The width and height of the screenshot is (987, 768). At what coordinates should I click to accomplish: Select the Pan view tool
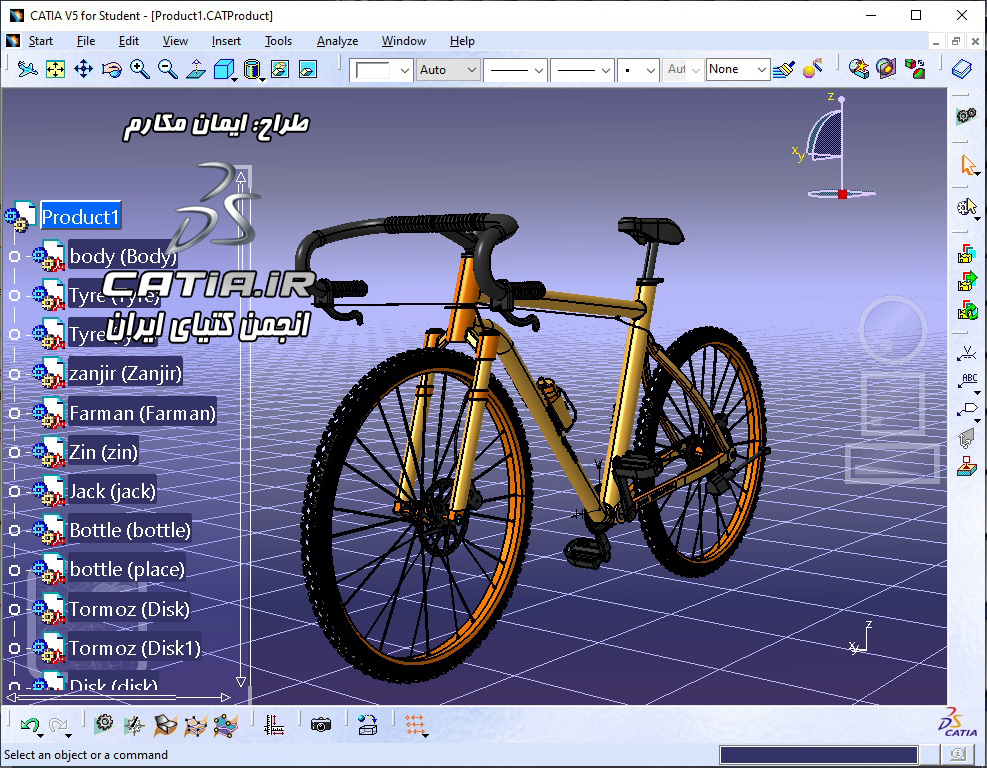click(x=83, y=69)
